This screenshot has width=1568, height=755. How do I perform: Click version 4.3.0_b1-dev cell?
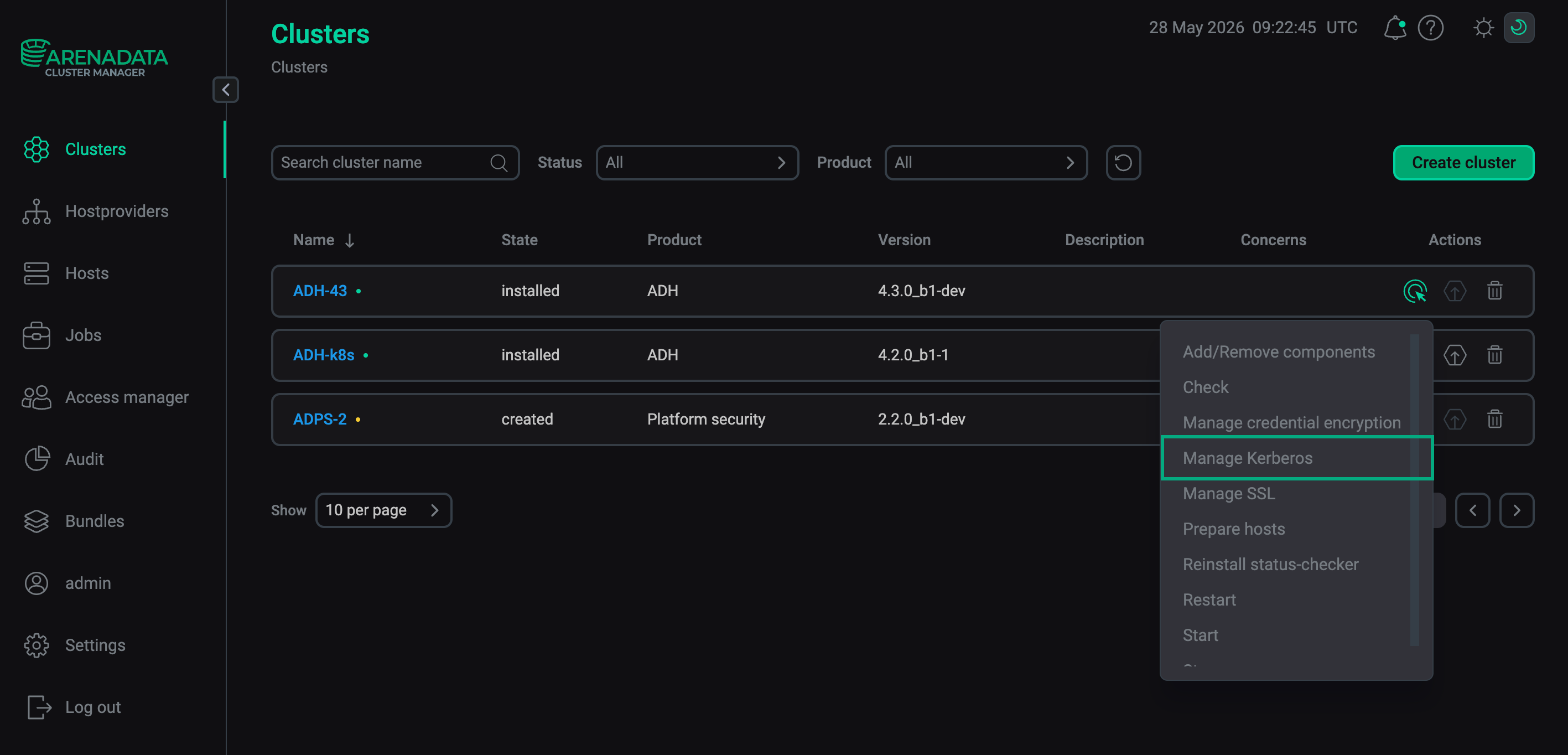pyautogui.click(x=922, y=291)
